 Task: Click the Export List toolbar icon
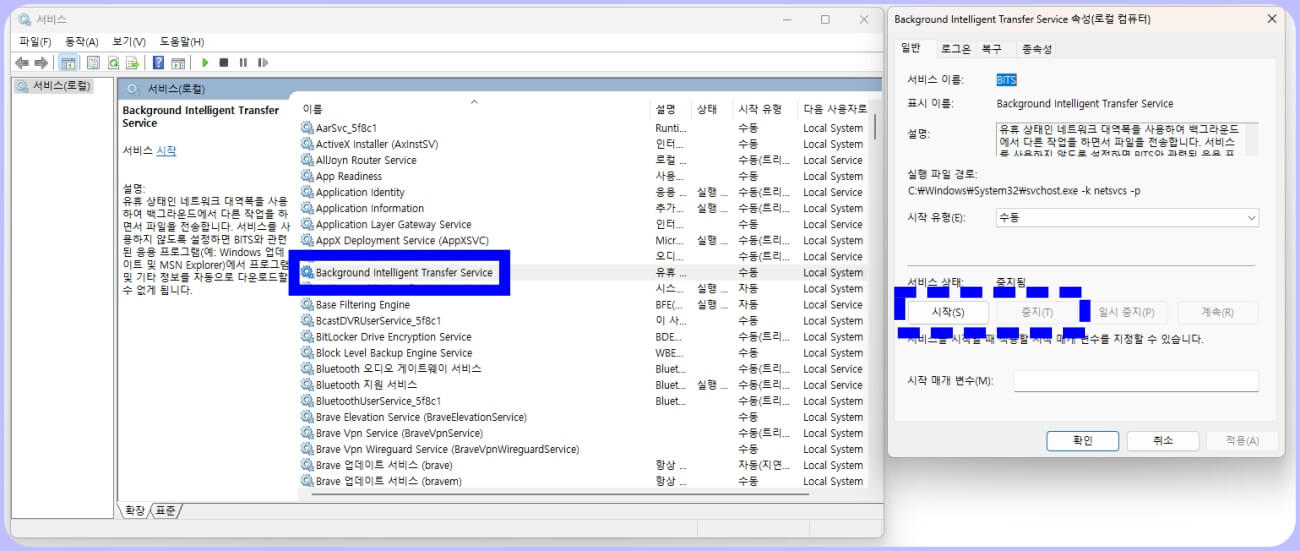132,62
